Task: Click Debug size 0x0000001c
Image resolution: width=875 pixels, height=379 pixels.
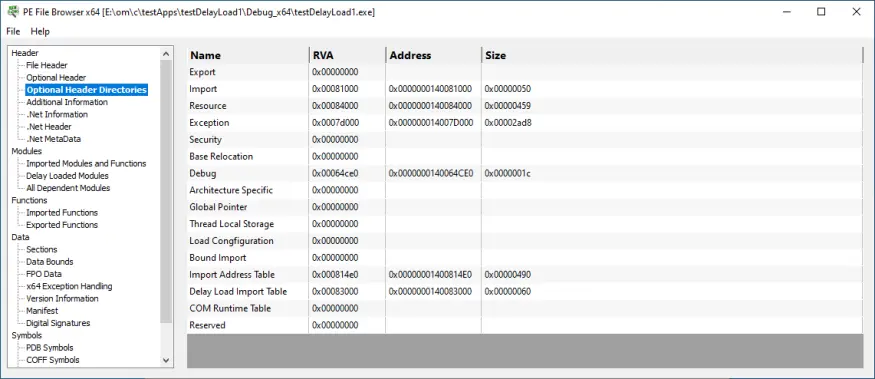Action: 507,173
